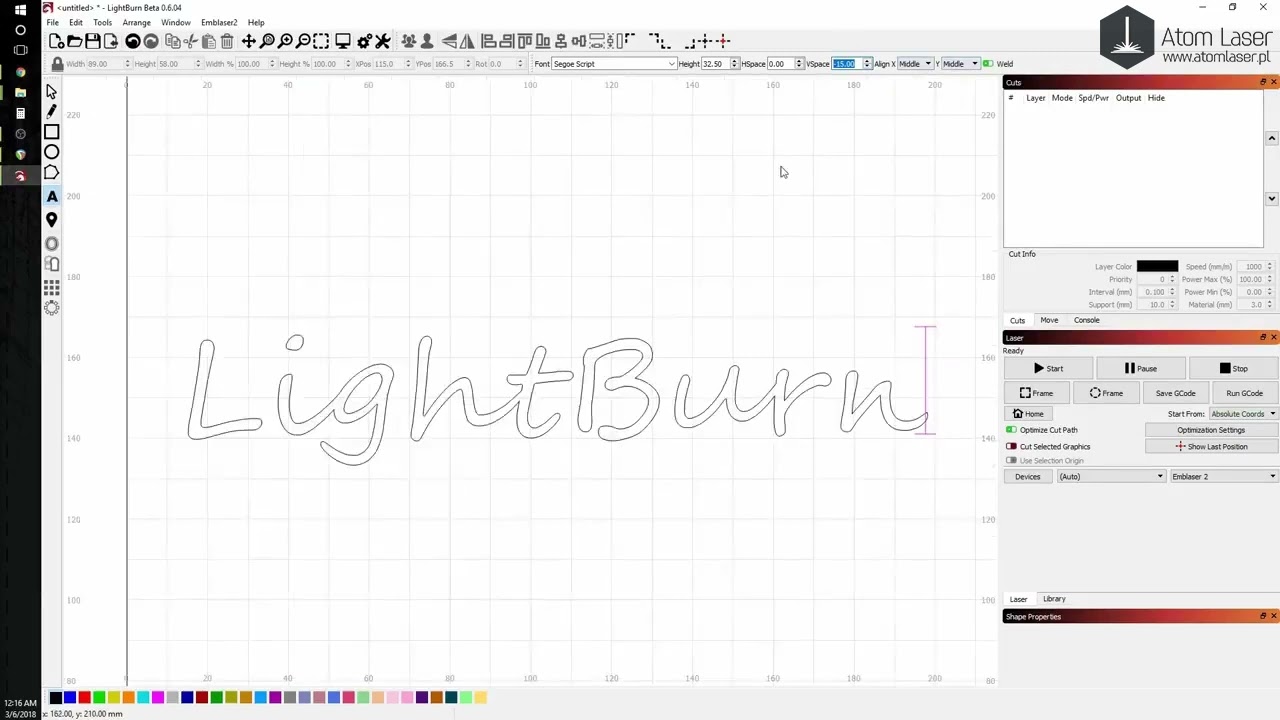1280x720 pixels.
Task: Click the Cut scissors icon
Action: tap(190, 41)
